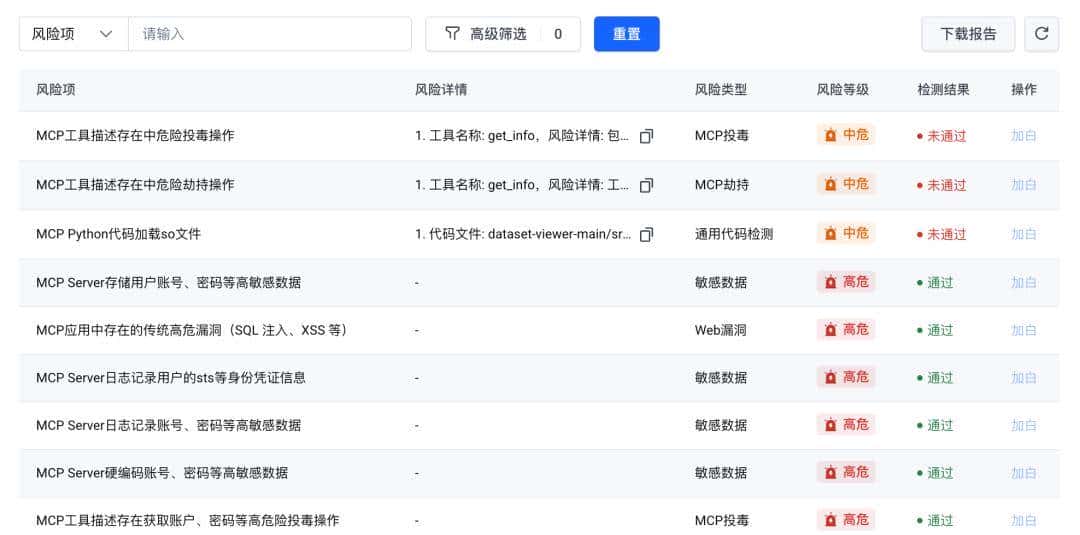Viewport: 1080px width, 535px height.
Task: Copy risk details of MCP劫持 row
Action: (646, 185)
